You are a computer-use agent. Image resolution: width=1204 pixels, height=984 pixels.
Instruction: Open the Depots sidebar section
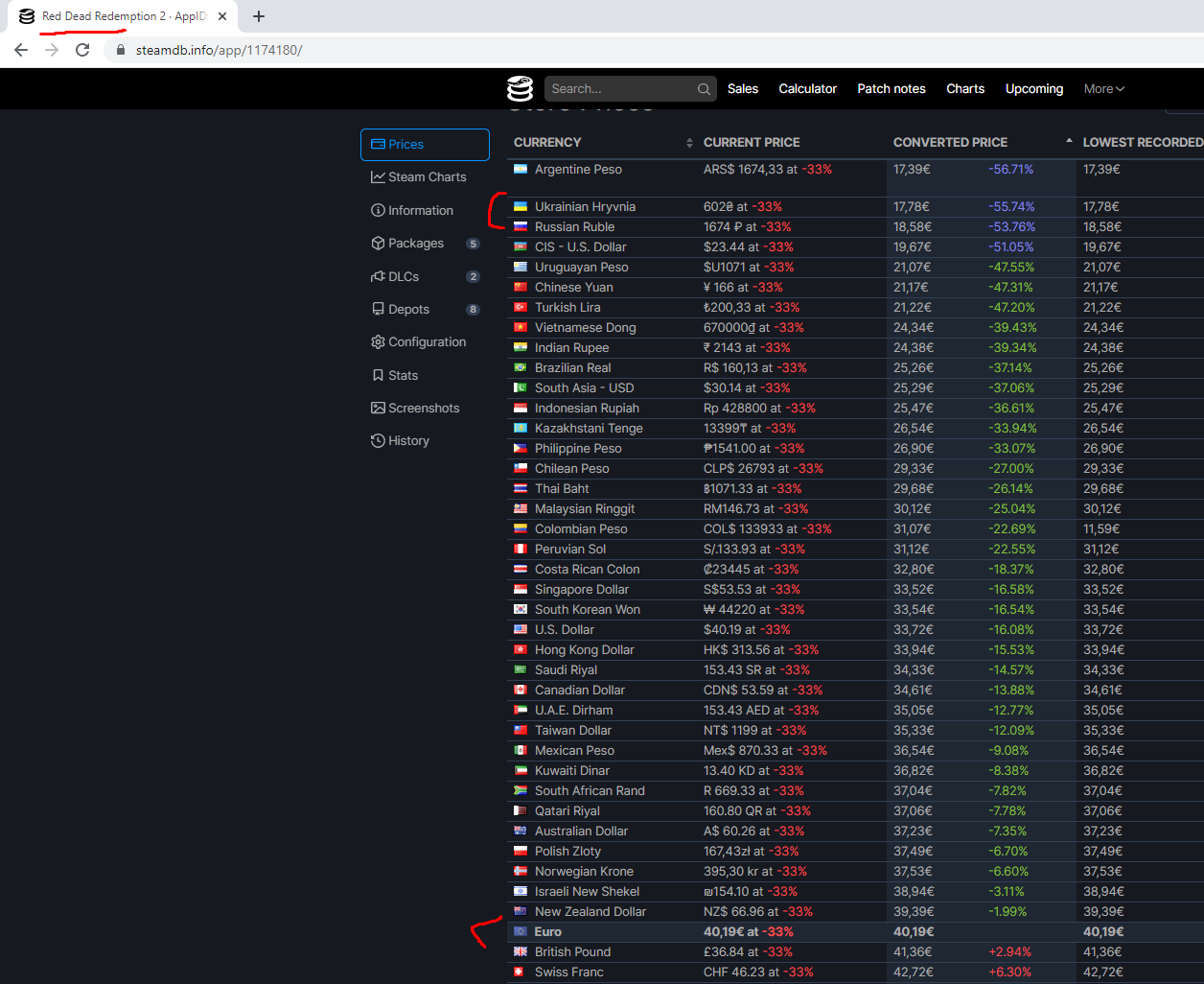(408, 309)
